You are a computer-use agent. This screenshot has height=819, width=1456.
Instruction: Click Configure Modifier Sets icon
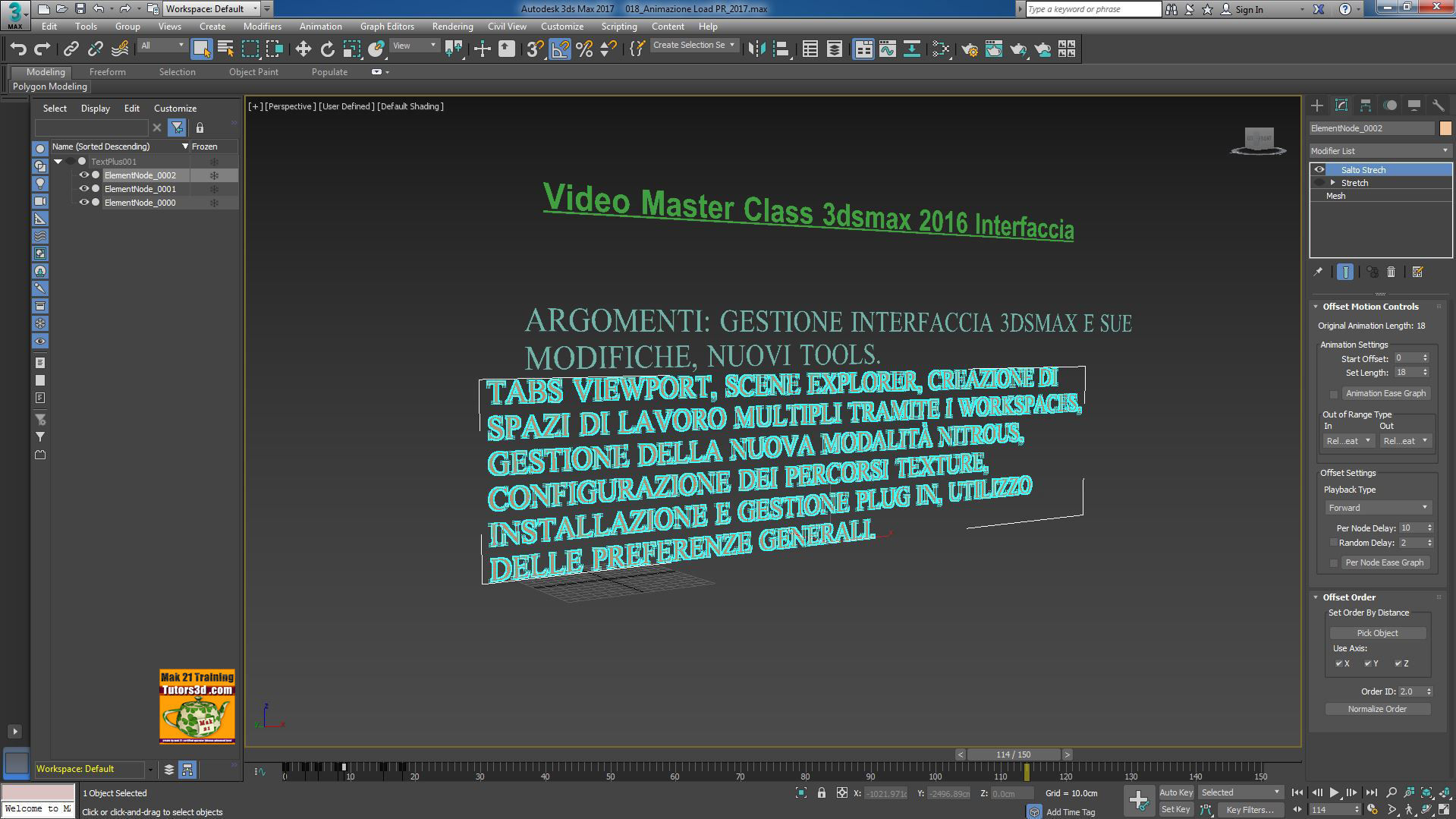(x=1417, y=272)
